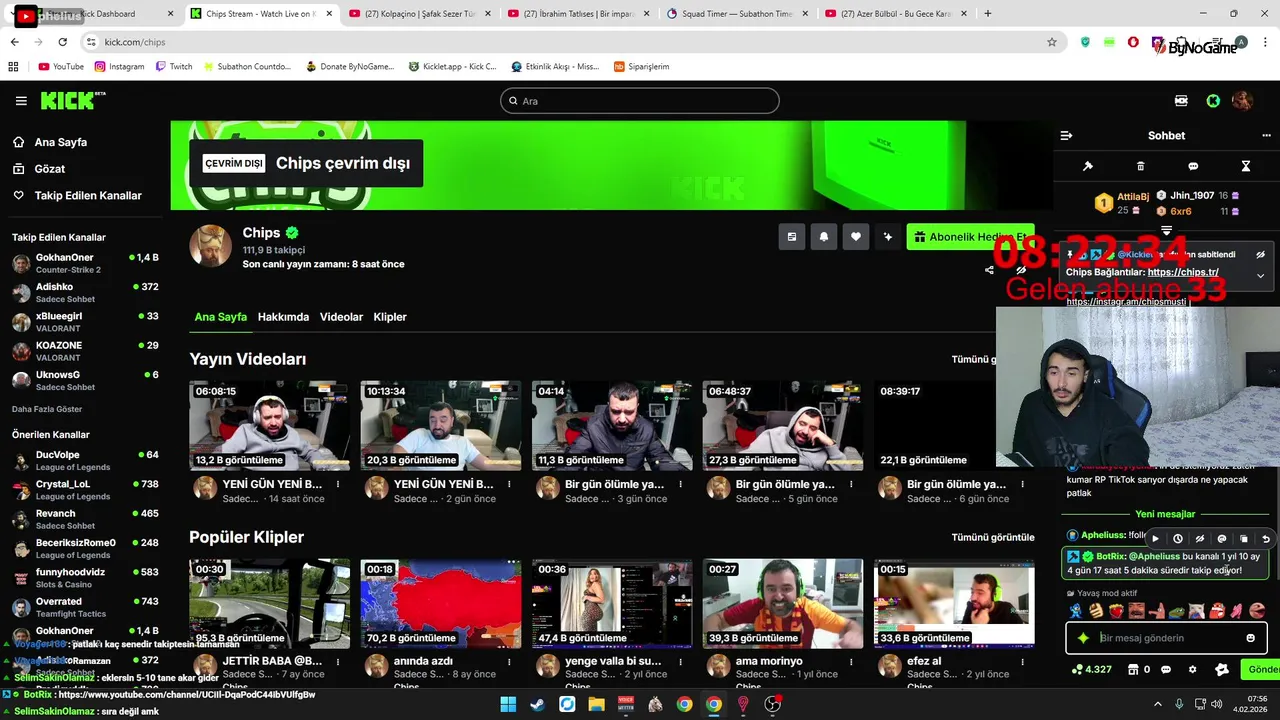
Task: Click Abonelik Hediye Et button
Action: [x=970, y=237]
